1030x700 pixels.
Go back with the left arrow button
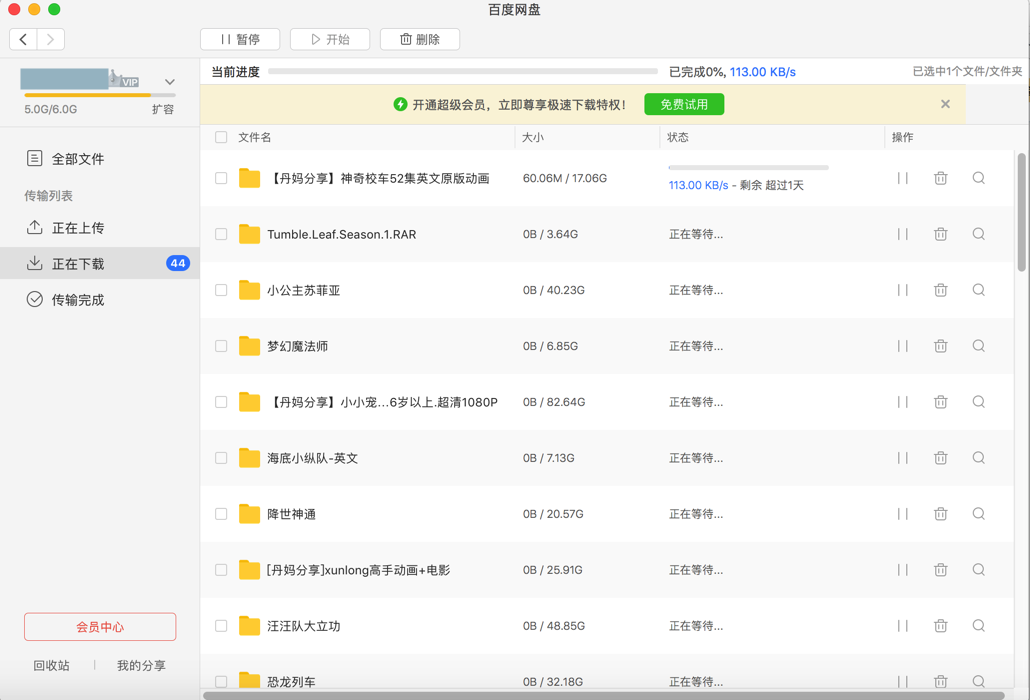[23, 39]
